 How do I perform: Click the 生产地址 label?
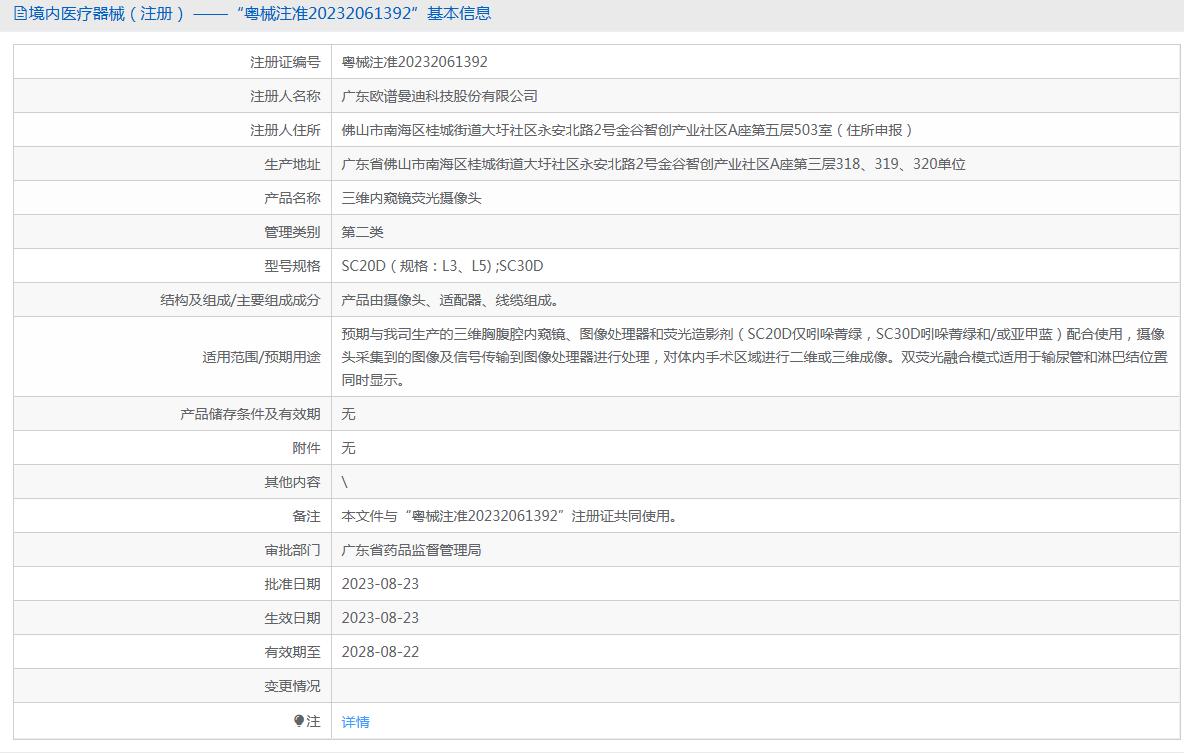[x=292, y=164]
